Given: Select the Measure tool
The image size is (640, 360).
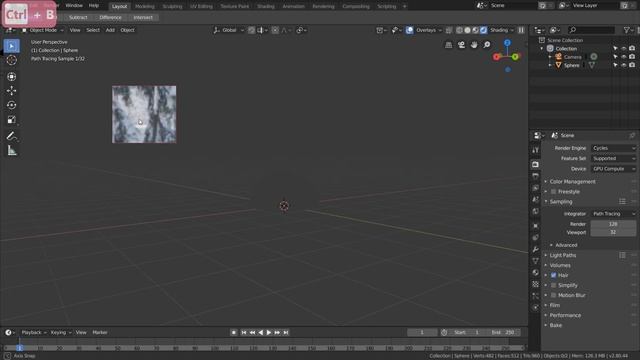Looking at the screenshot, I should (11, 151).
